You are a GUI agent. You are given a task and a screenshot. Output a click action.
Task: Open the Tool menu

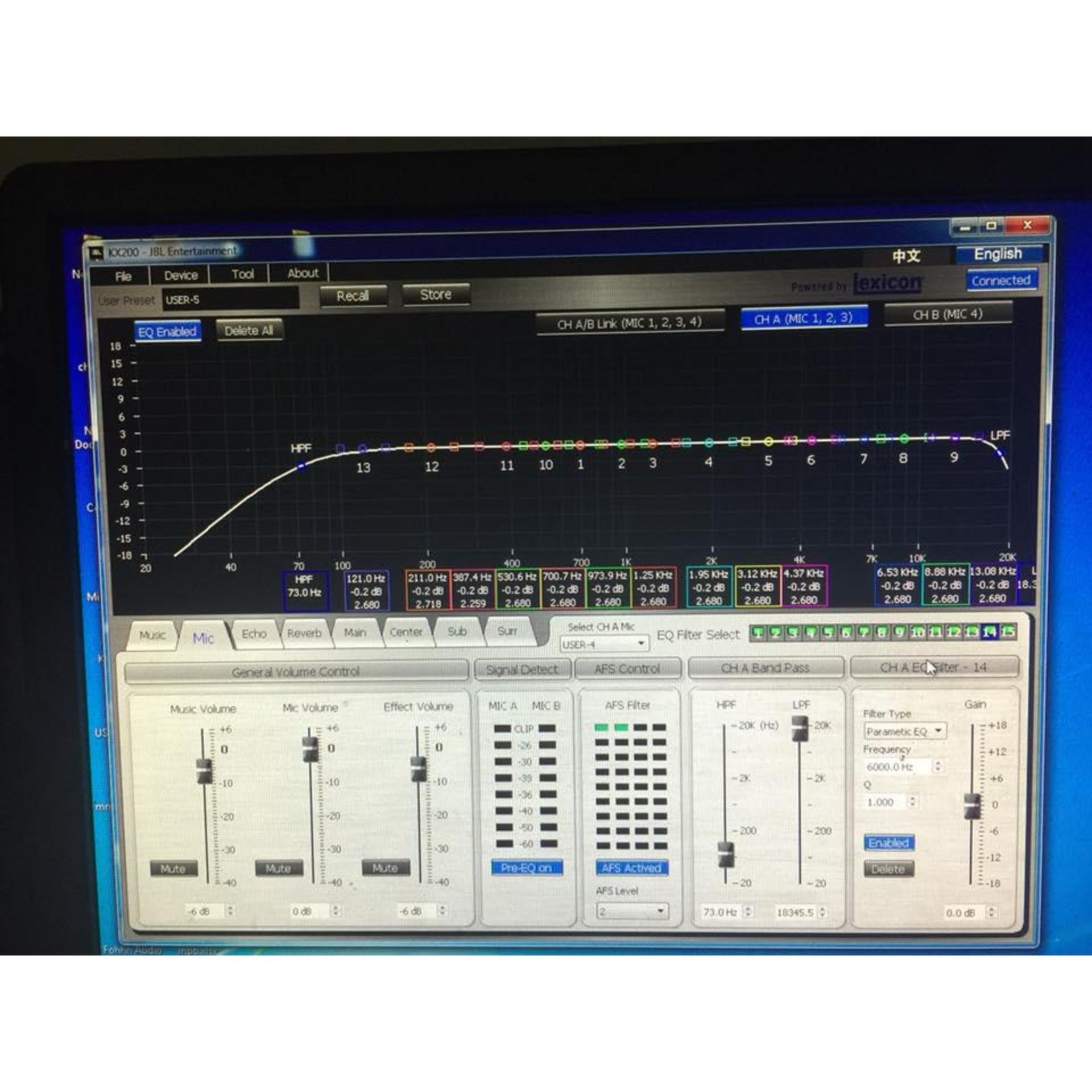(x=242, y=274)
